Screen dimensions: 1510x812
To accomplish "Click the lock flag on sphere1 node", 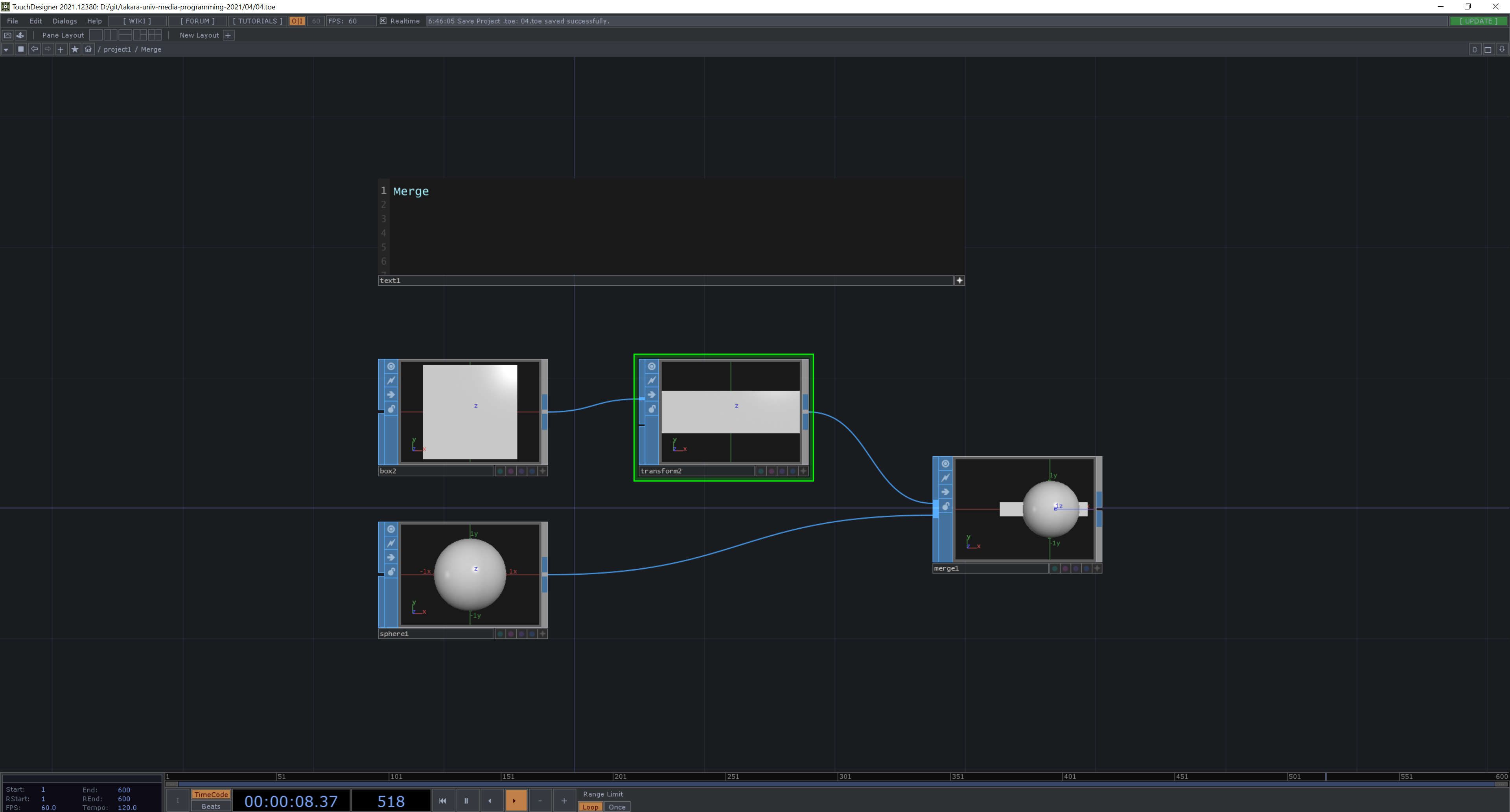I will pyautogui.click(x=391, y=572).
